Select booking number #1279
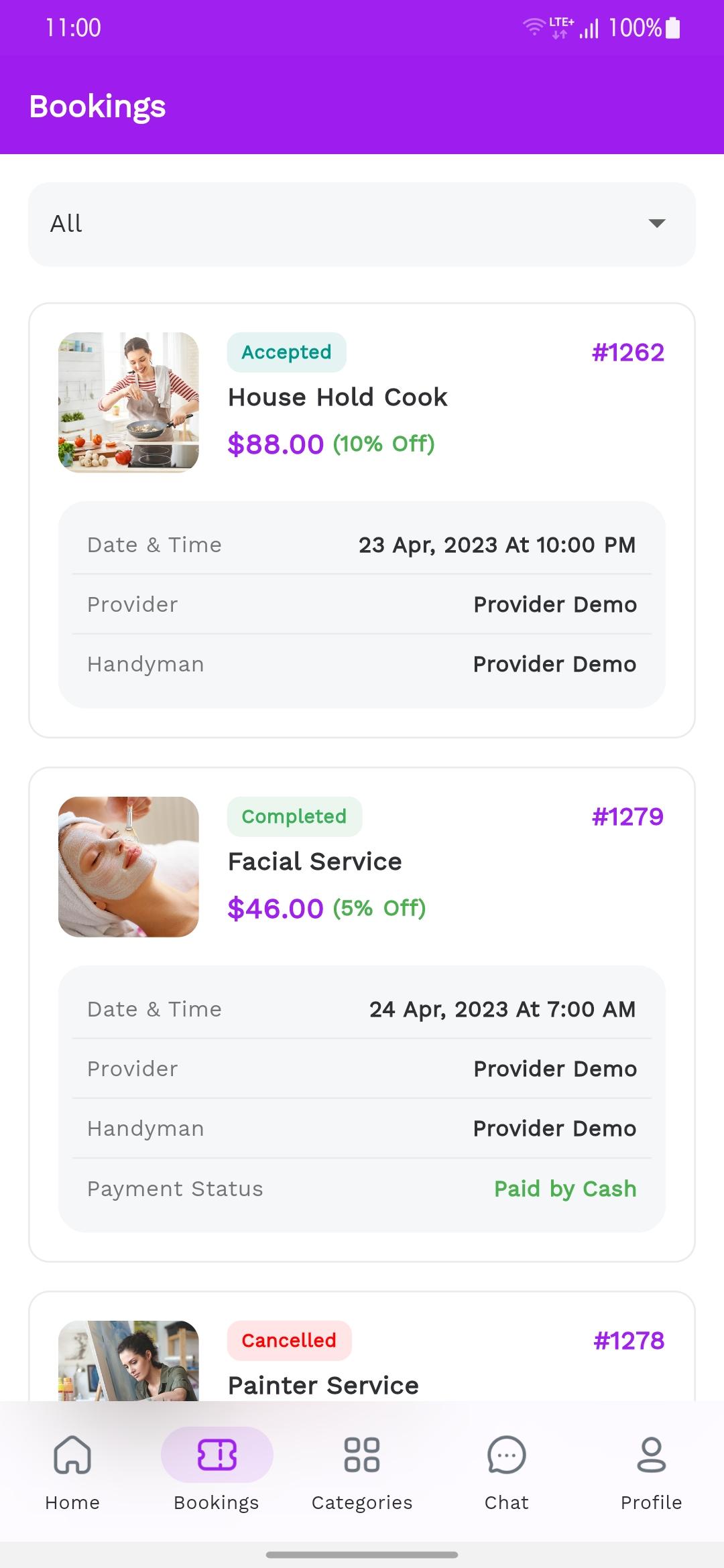Screen dimensions: 724x1568 [628, 817]
